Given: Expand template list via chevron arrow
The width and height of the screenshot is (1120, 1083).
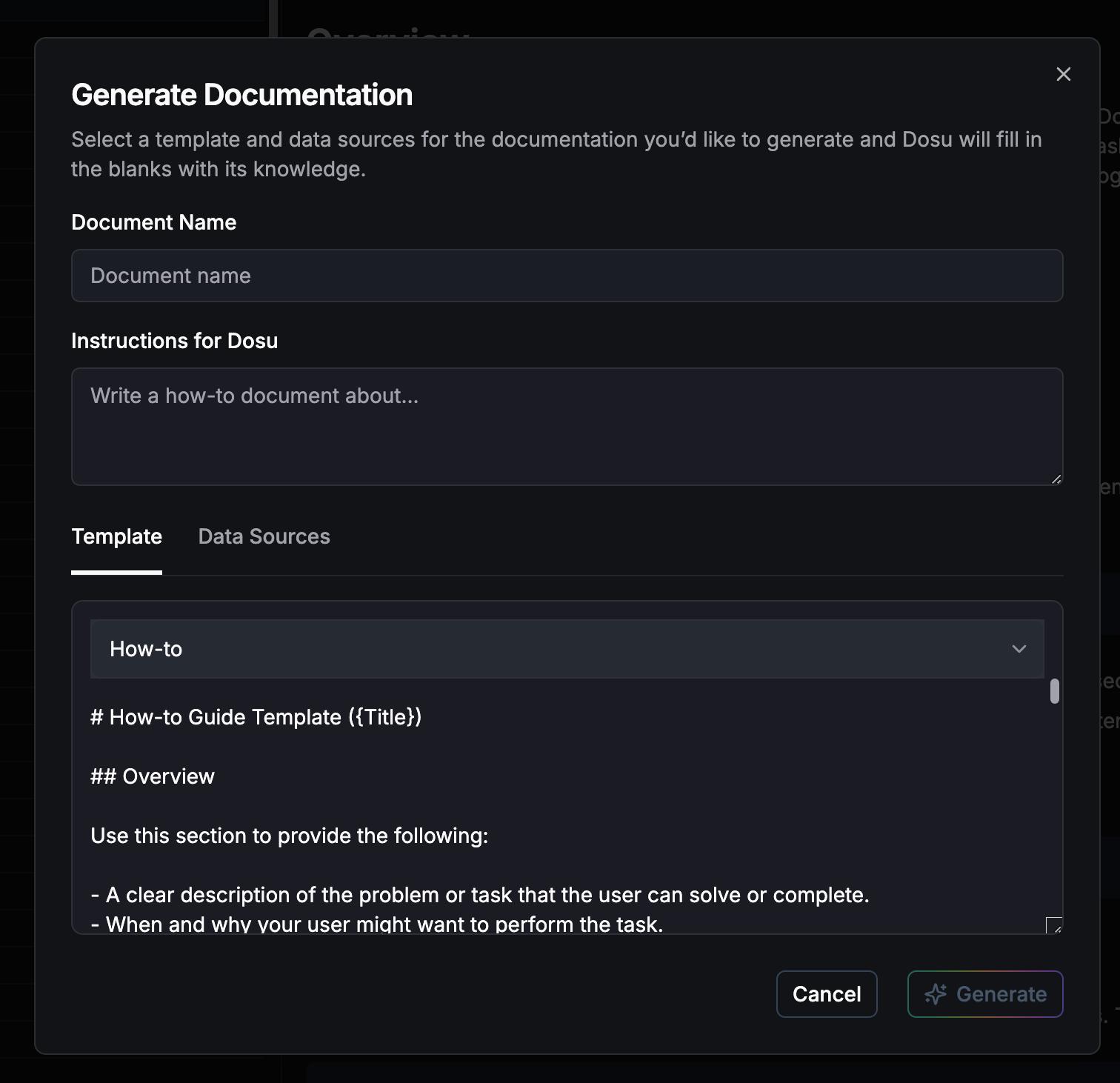Looking at the screenshot, I should [x=1019, y=649].
